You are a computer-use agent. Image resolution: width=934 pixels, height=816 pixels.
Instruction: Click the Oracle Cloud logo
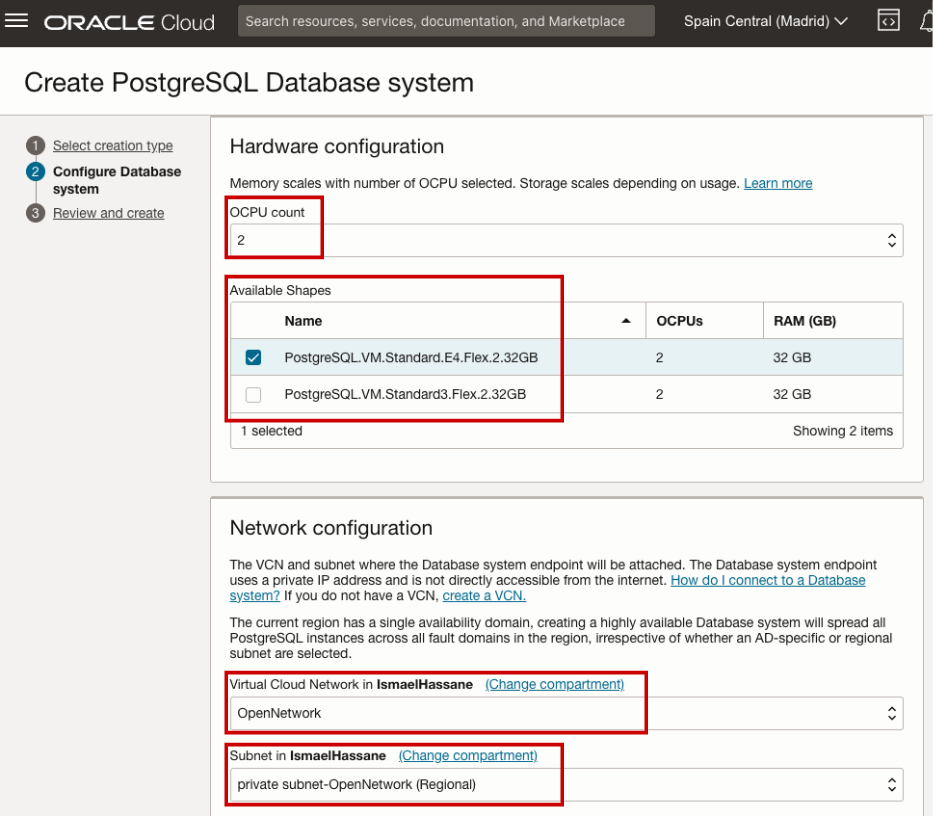tap(129, 21)
